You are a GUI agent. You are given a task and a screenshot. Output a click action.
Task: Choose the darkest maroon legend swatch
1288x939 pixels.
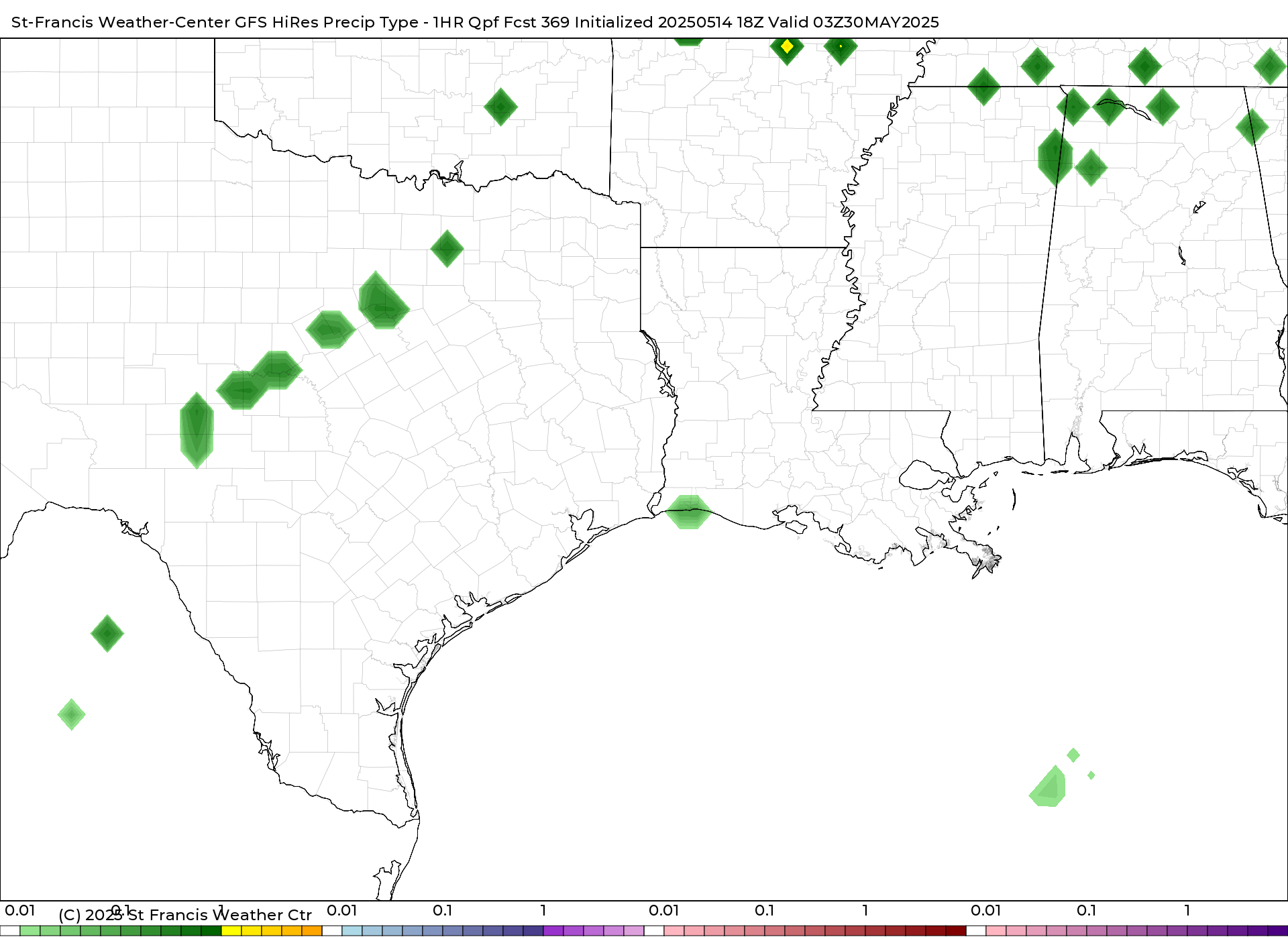pyautogui.click(x=956, y=931)
